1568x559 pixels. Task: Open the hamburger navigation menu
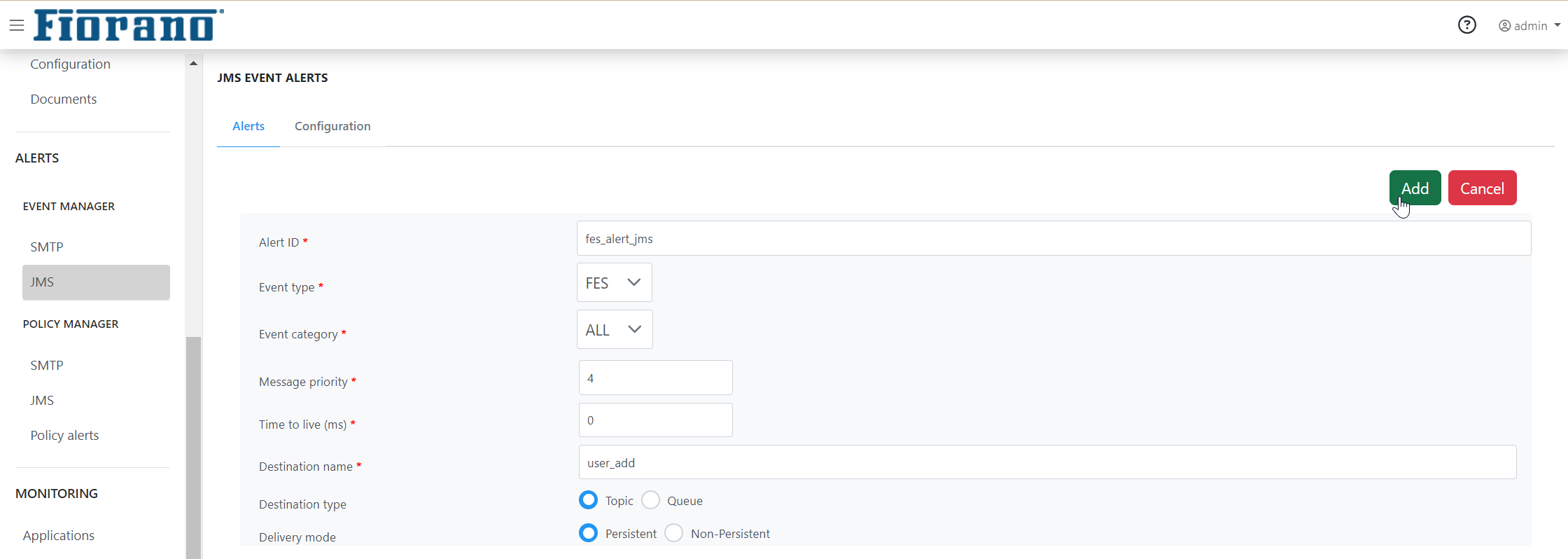[17, 26]
